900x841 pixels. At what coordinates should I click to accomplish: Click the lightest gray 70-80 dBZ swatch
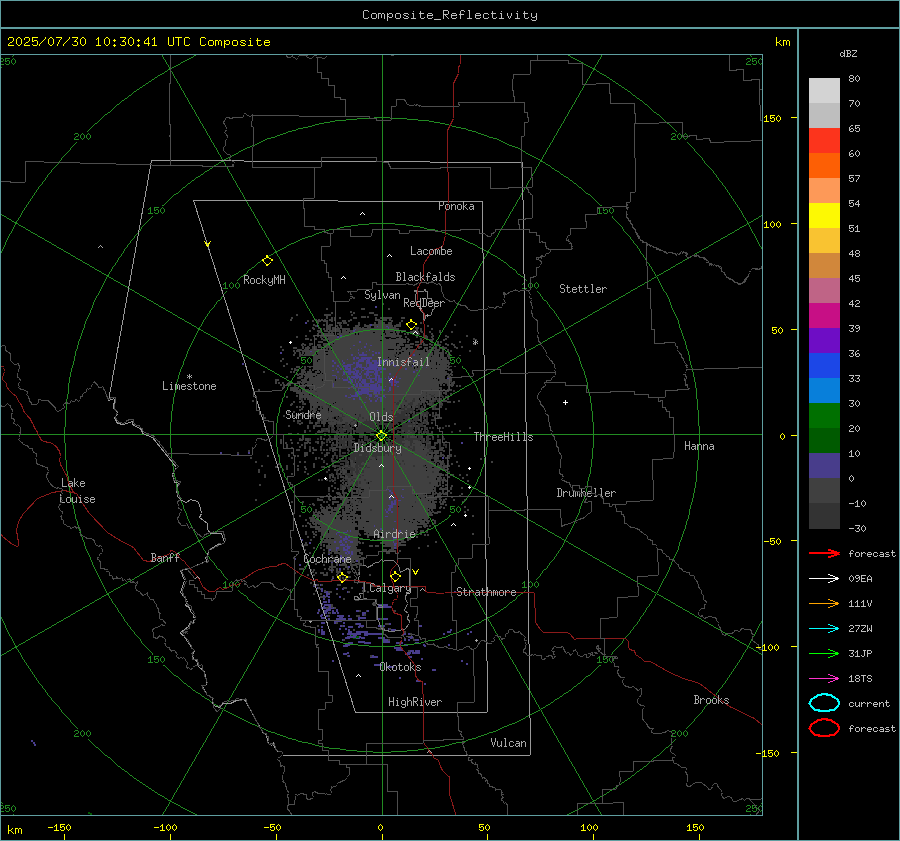824,90
